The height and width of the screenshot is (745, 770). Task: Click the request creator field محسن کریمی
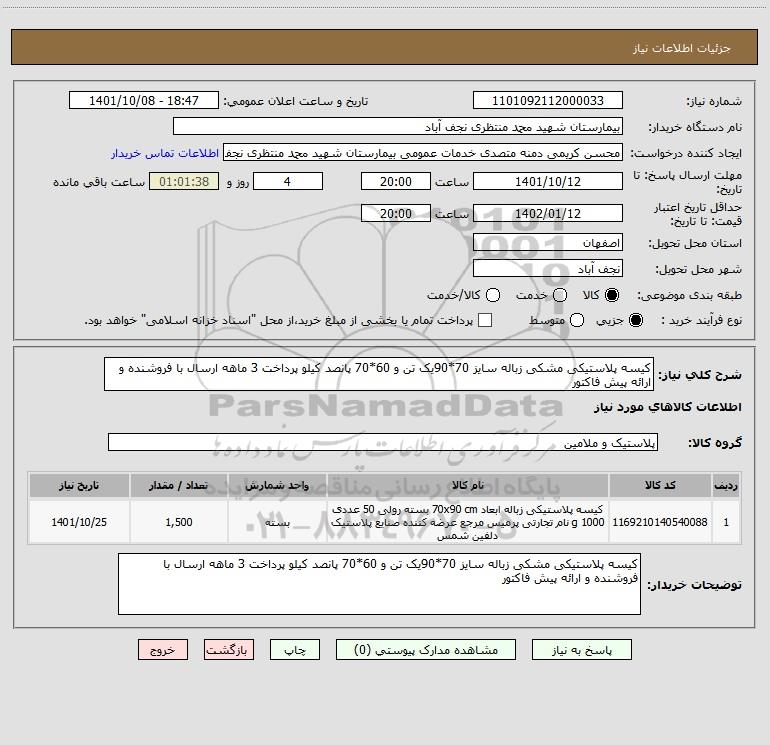click(423, 153)
